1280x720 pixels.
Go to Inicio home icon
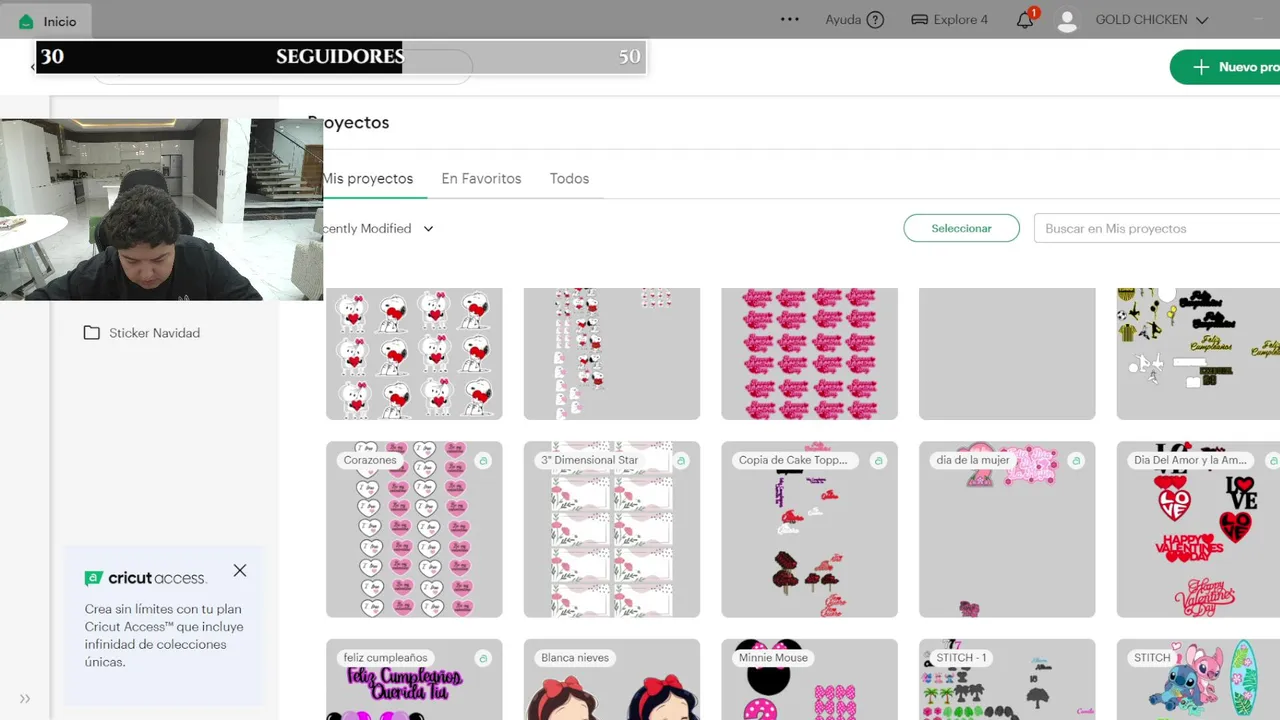point(26,21)
